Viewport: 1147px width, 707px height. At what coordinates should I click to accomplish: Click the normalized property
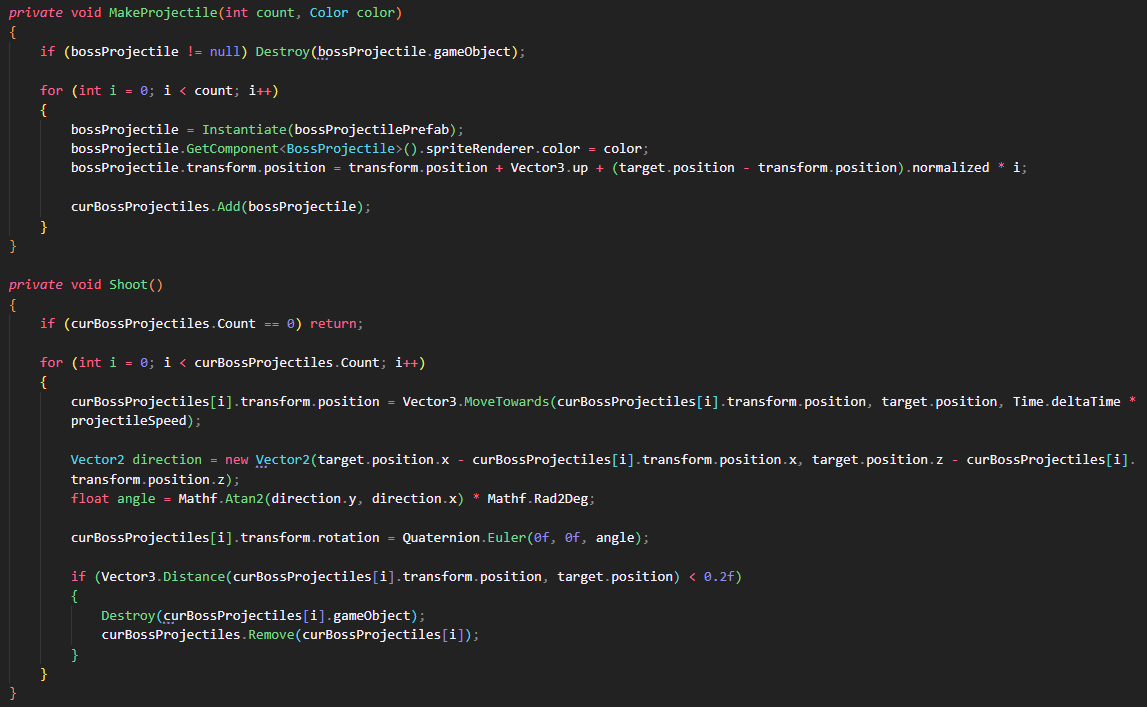coord(950,168)
